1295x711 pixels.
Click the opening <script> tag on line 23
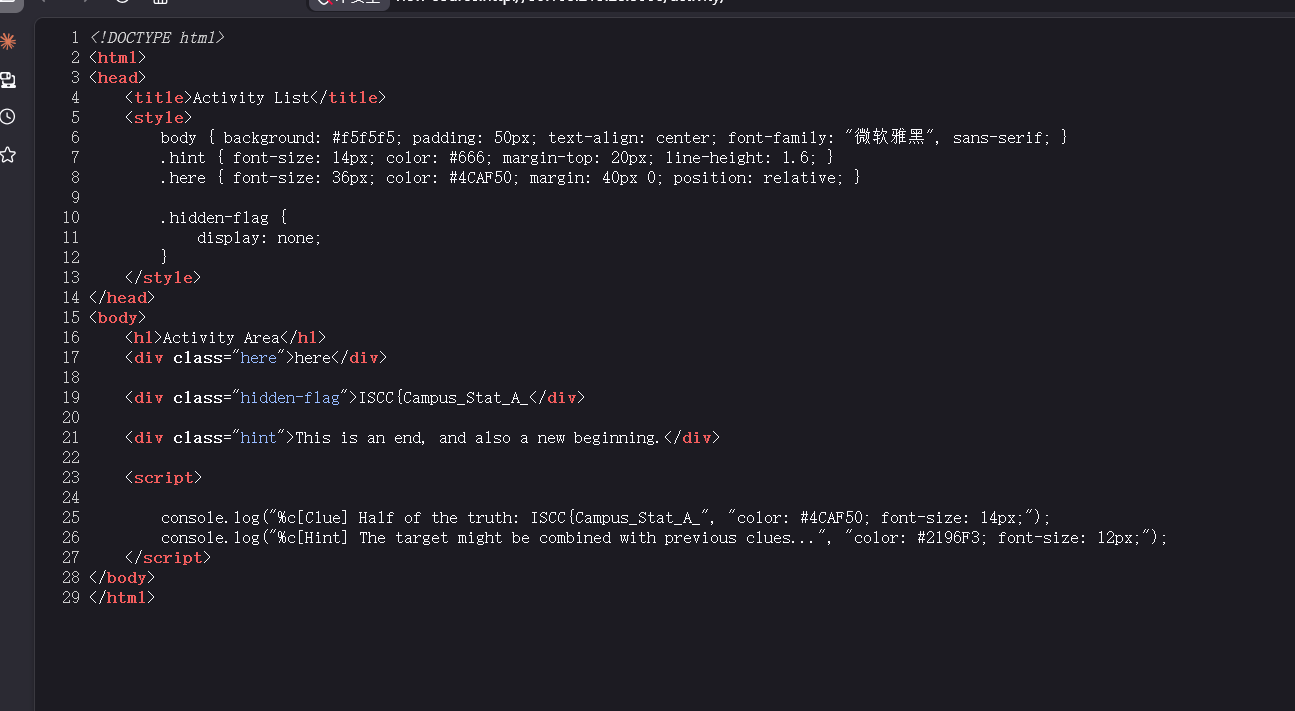[163, 478]
